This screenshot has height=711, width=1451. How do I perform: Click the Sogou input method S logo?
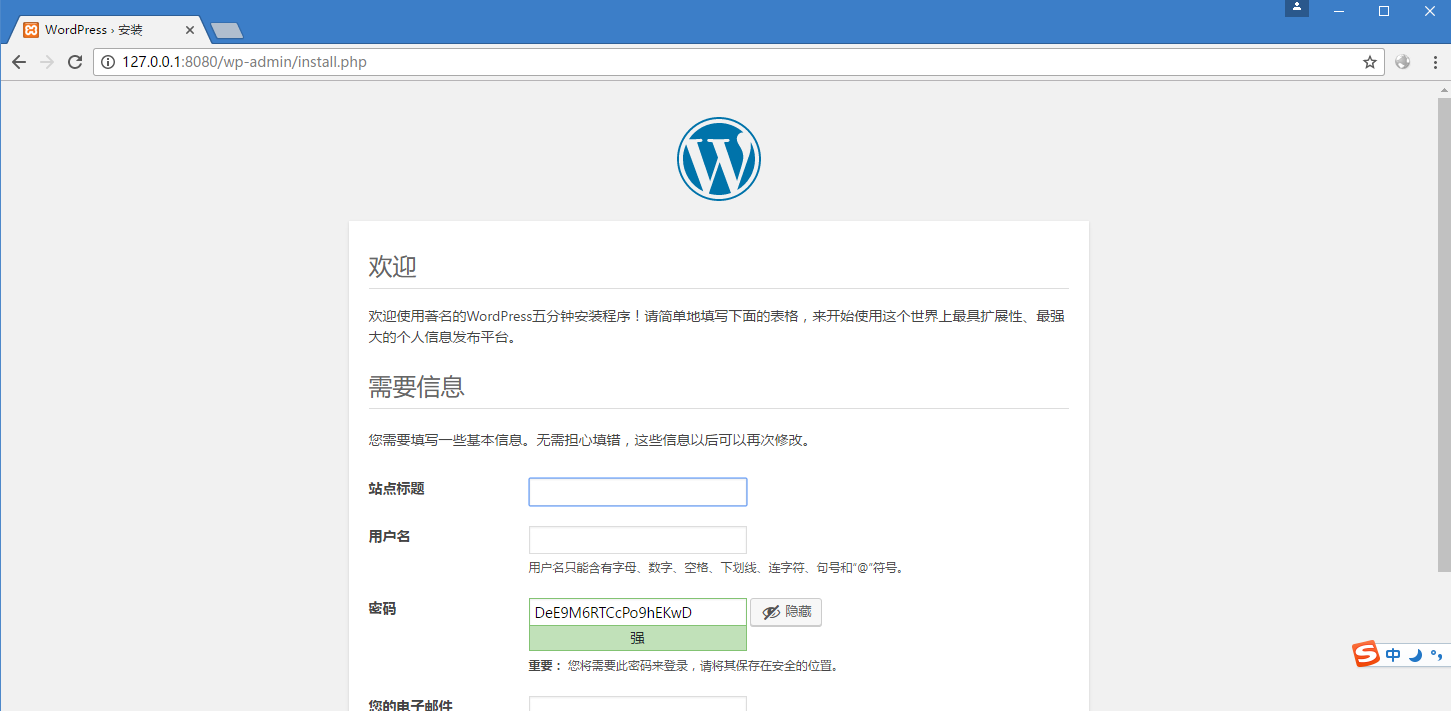1366,654
